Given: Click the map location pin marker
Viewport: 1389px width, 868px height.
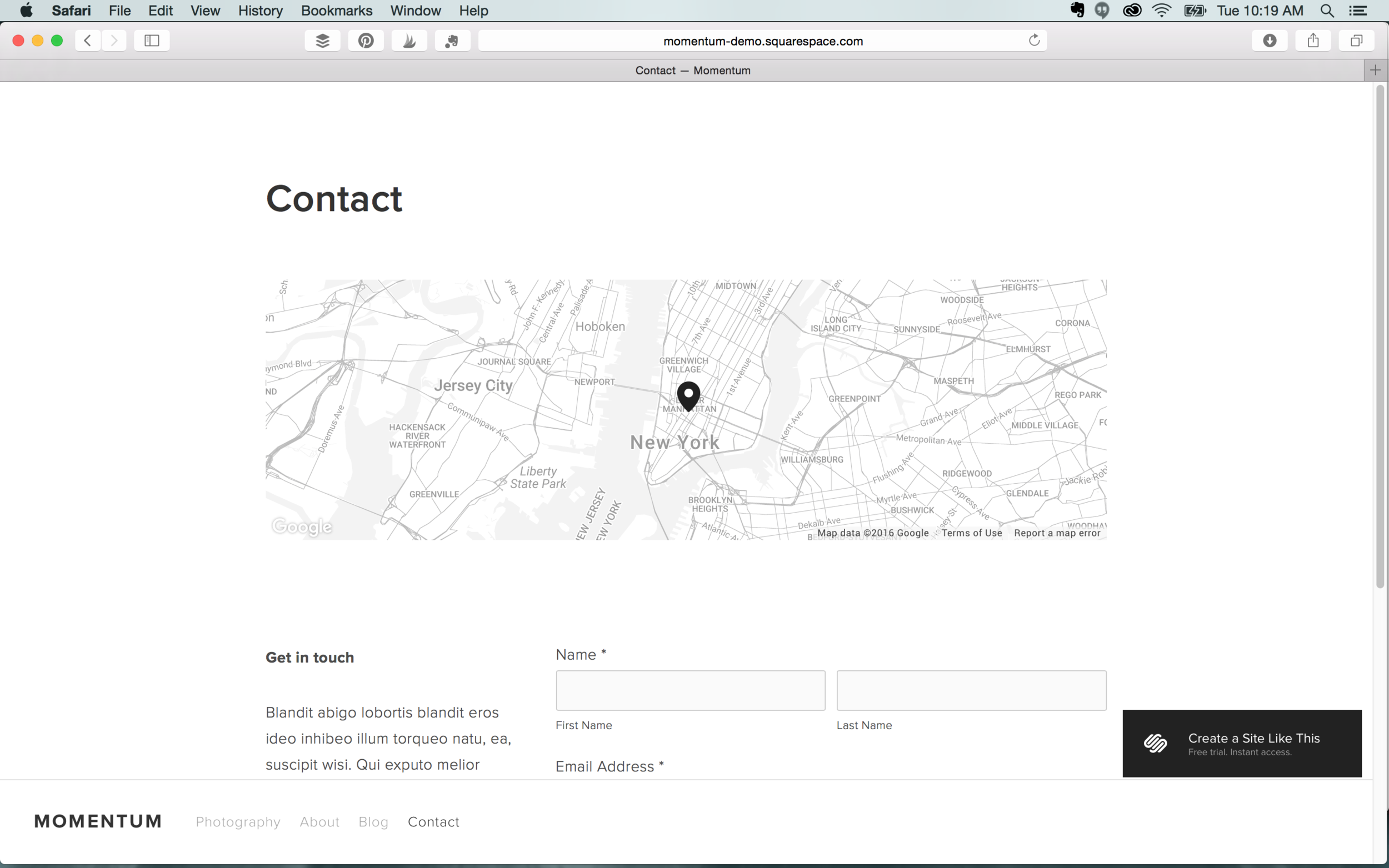Looking at the screenshot, I should tap(688, 396).
